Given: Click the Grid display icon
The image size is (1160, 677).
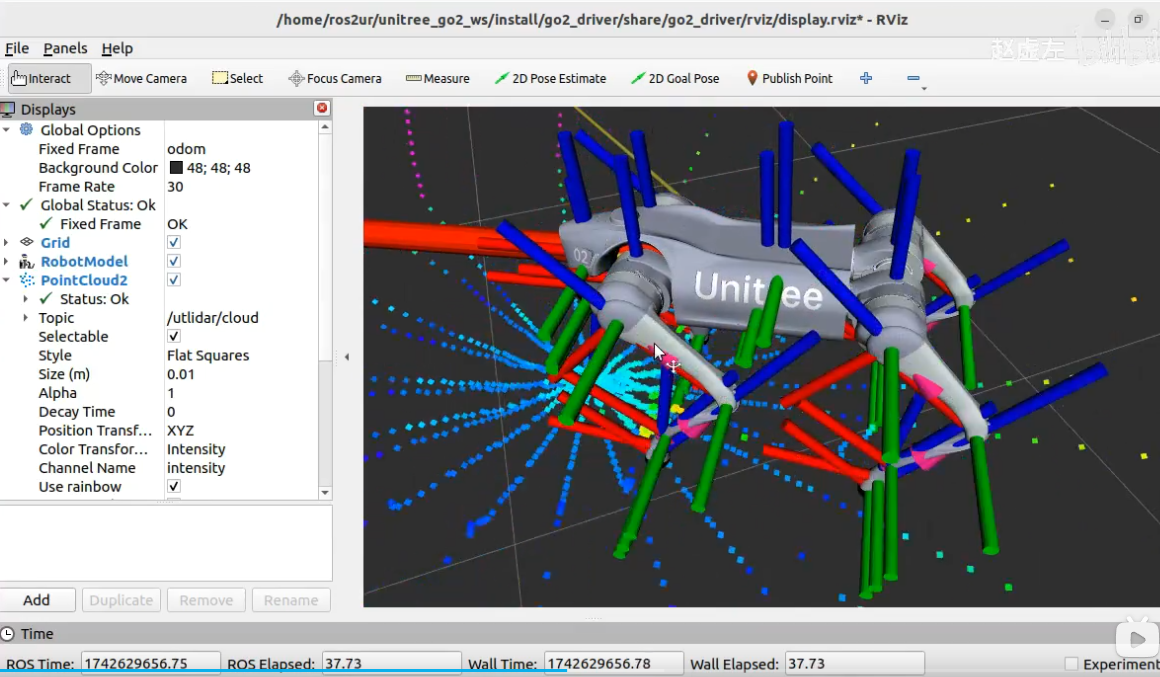Looking at the screenshot, I should pos(27,242).
